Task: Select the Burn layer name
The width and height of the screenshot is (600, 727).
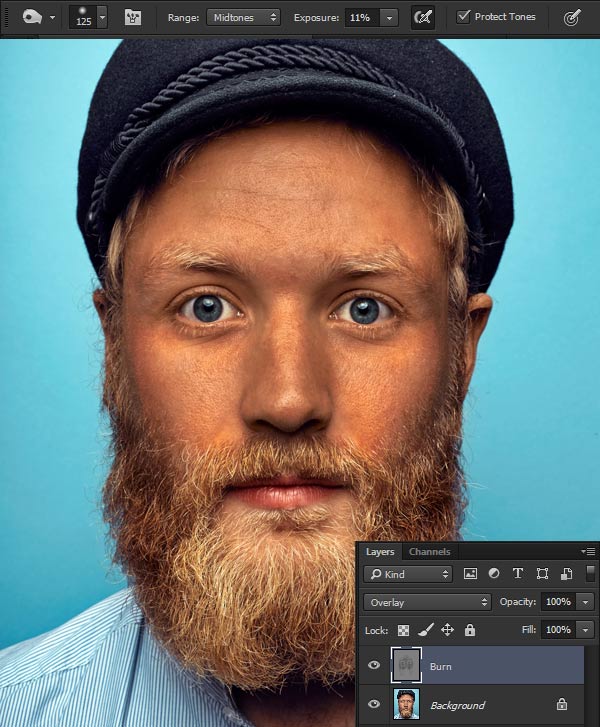Action: pyautogui.click(x=440, y=666)
